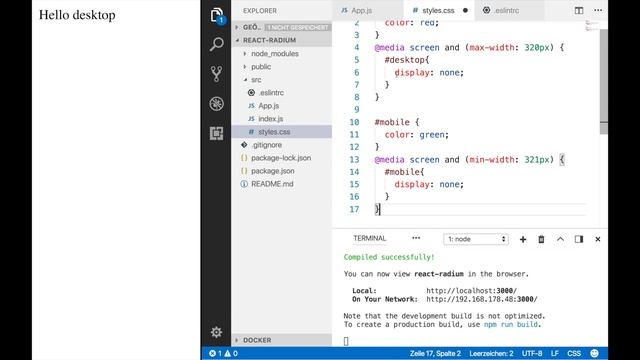This screenshot has height=360, width=640.
Task: Open the Extensions view
Action: 217,133
